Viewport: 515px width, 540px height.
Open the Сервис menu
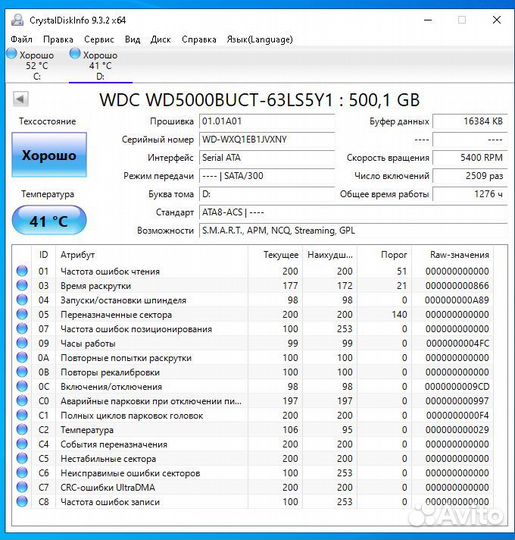pos(99,39)
